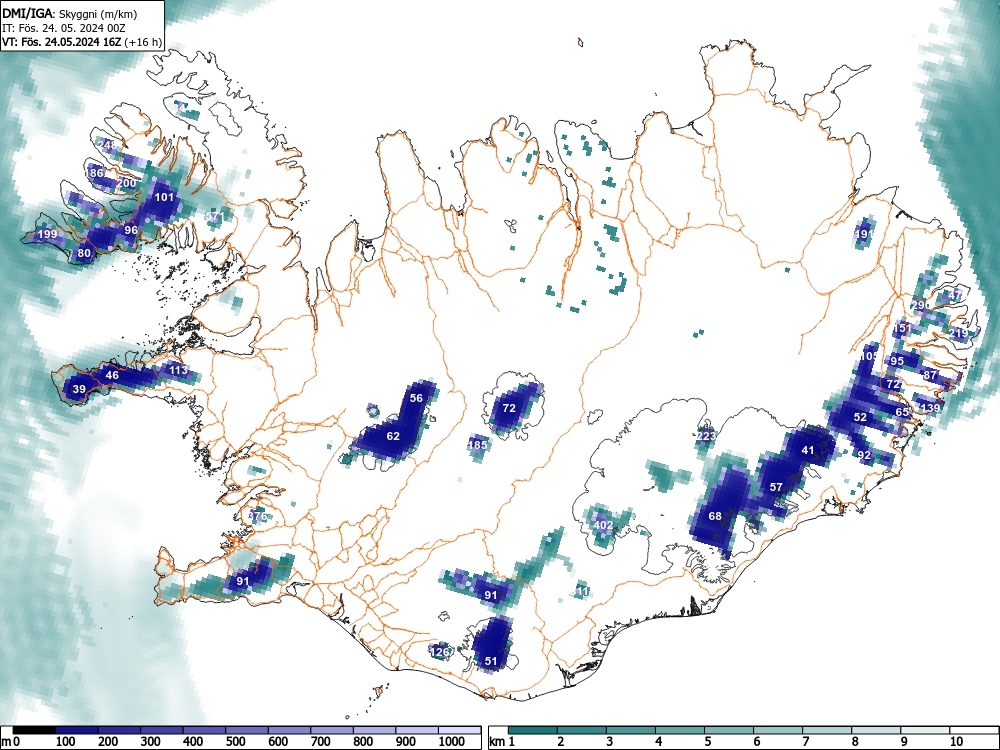This screenshot has height=750, width=1000.
Task: Click the value 219 in the Eastfjords
Action: 959,333
